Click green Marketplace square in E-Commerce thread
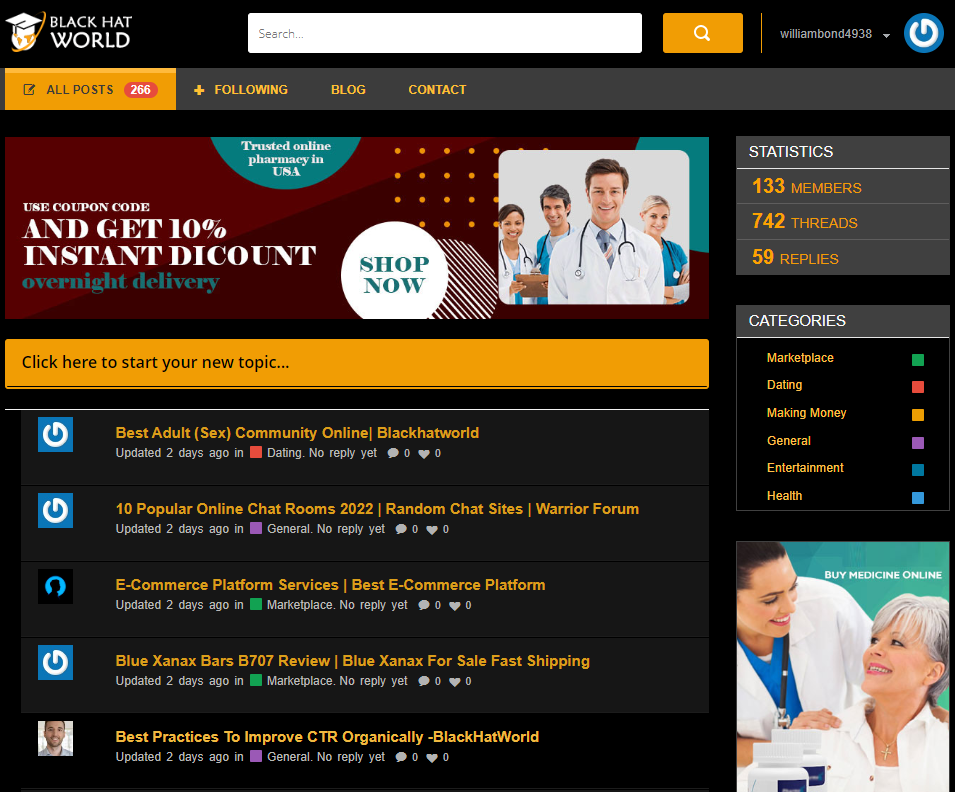955x792 pixels. point(256,604)
